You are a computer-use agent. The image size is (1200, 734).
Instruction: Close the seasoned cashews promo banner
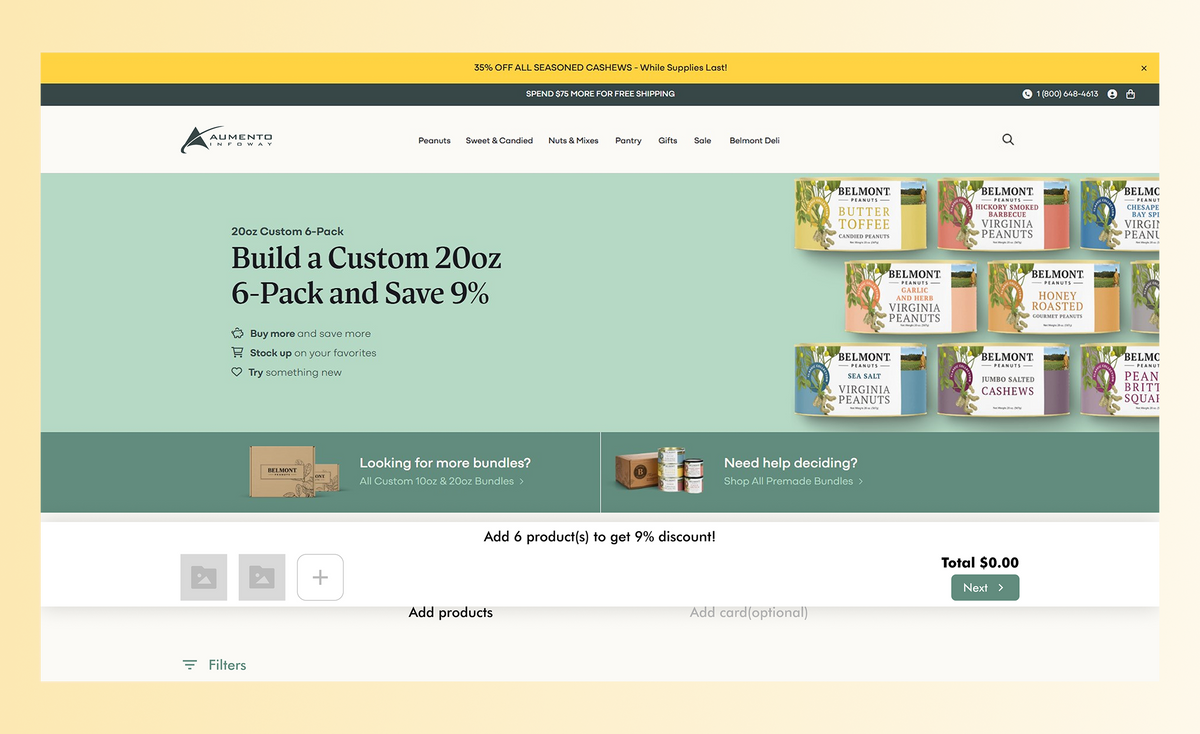(1144, 68)
